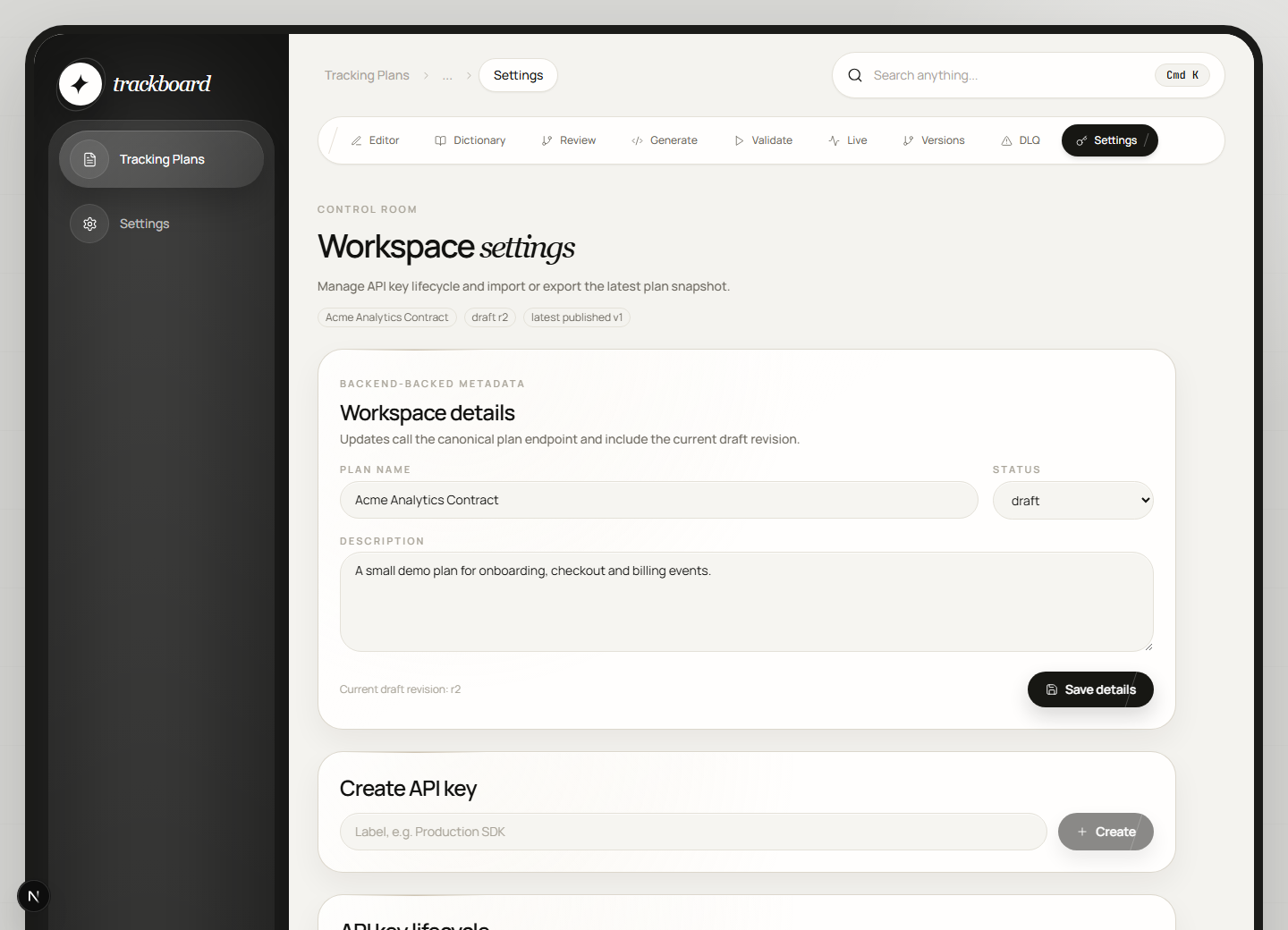Screen dimensions: 1288x930
Task: Switch to the Editor tab
Action: tap(375, 140)
